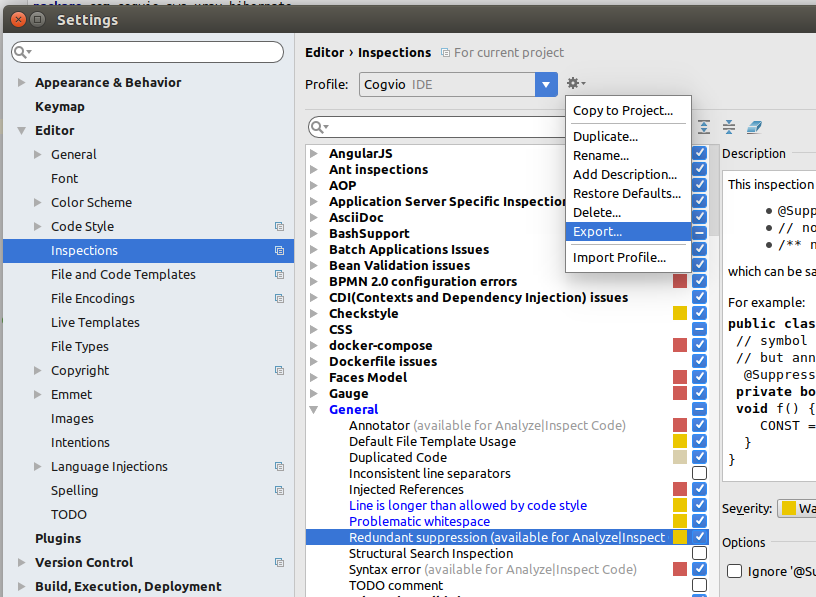This screenshot has height=597, width=816.
Task: Collapse the Editor settings section
Action: point(21,131)
